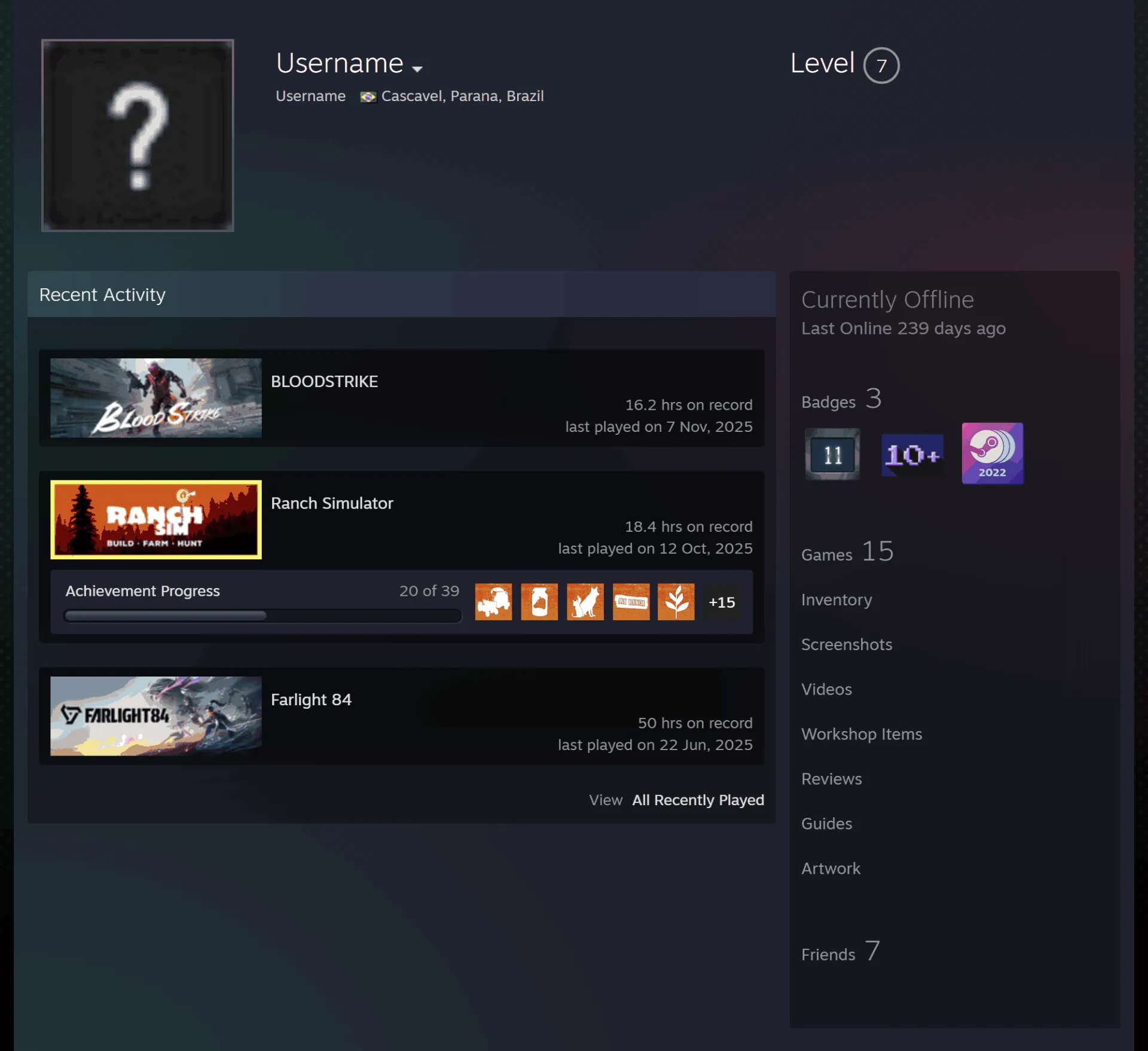Open the BLOODSTRIKE game banner
The image size is (1148, 1051).
click(x=156, y=398)
